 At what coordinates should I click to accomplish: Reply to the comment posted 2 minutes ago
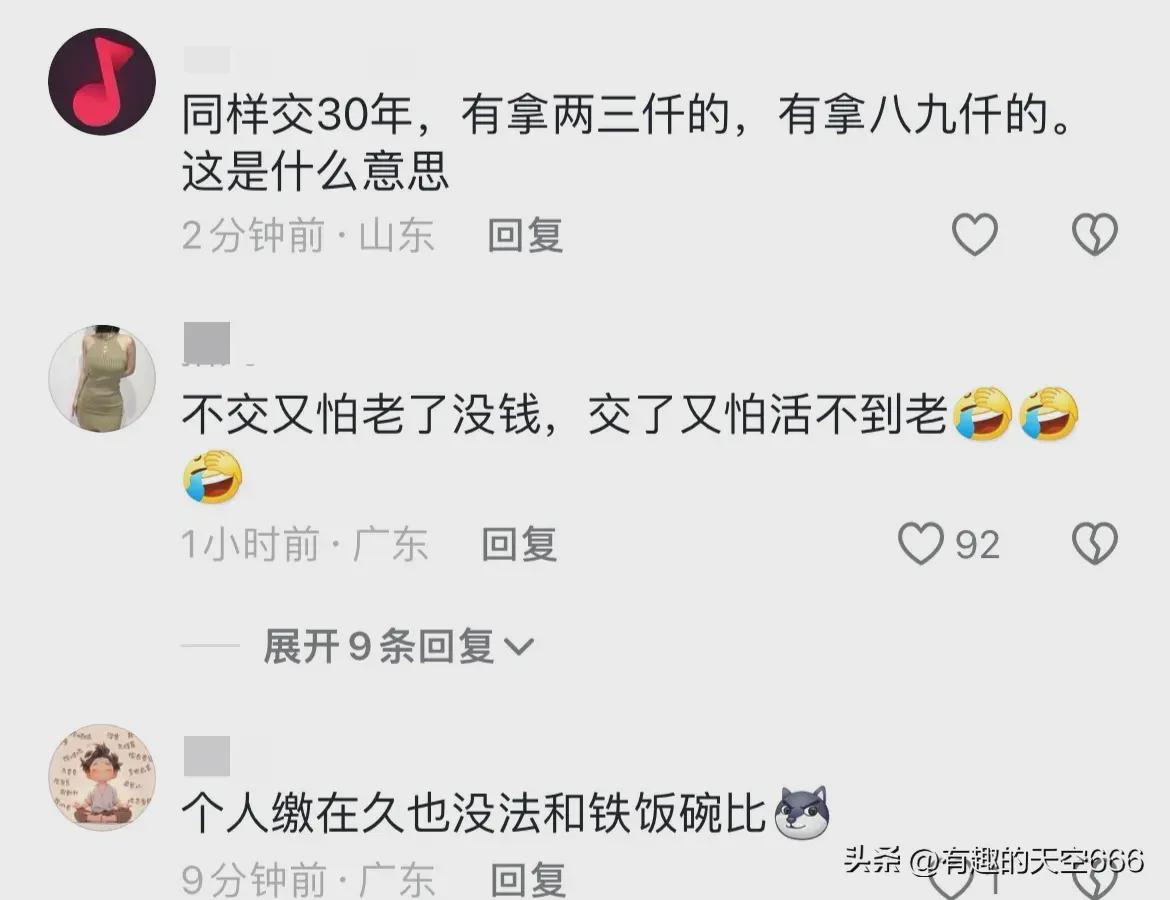(525, 235)
